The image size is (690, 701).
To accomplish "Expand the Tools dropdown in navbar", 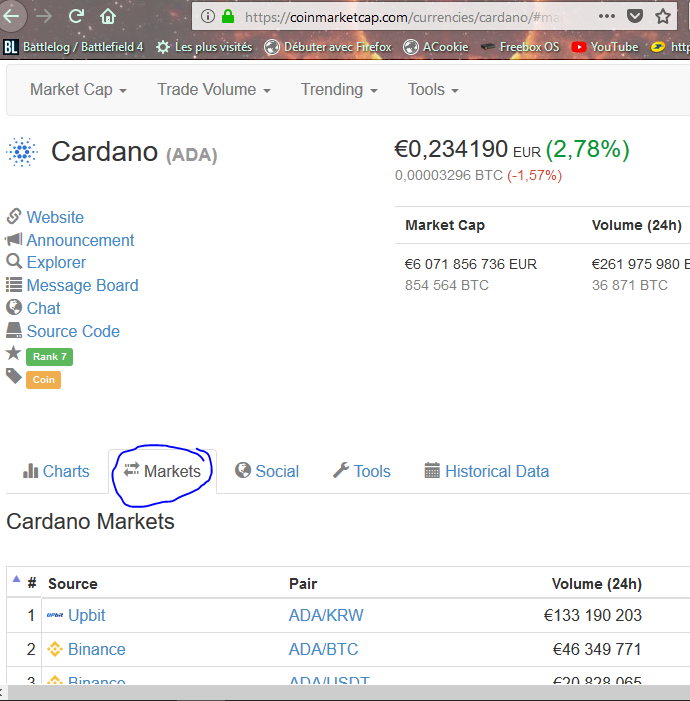I will pos(433,89).
